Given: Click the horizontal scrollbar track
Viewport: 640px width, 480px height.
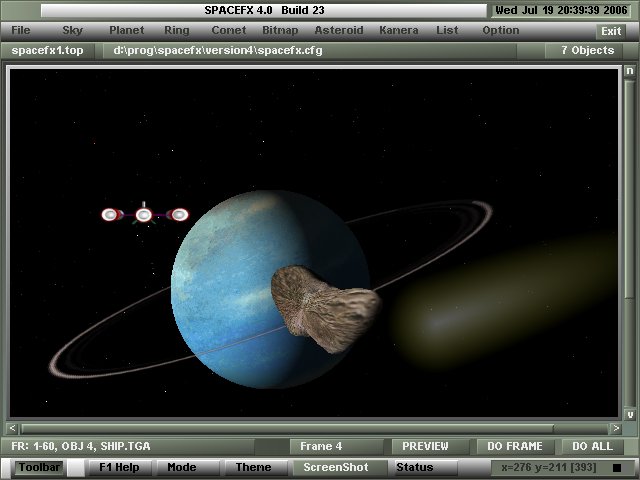Looking at the screenshot, I should coord(314,429).
